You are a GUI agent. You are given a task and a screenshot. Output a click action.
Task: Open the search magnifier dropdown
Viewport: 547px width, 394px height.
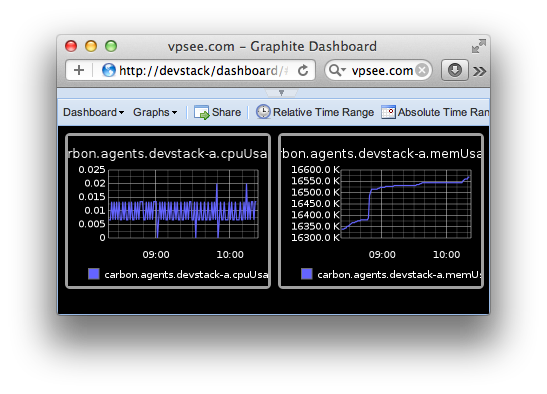click(x=337, y=70)
